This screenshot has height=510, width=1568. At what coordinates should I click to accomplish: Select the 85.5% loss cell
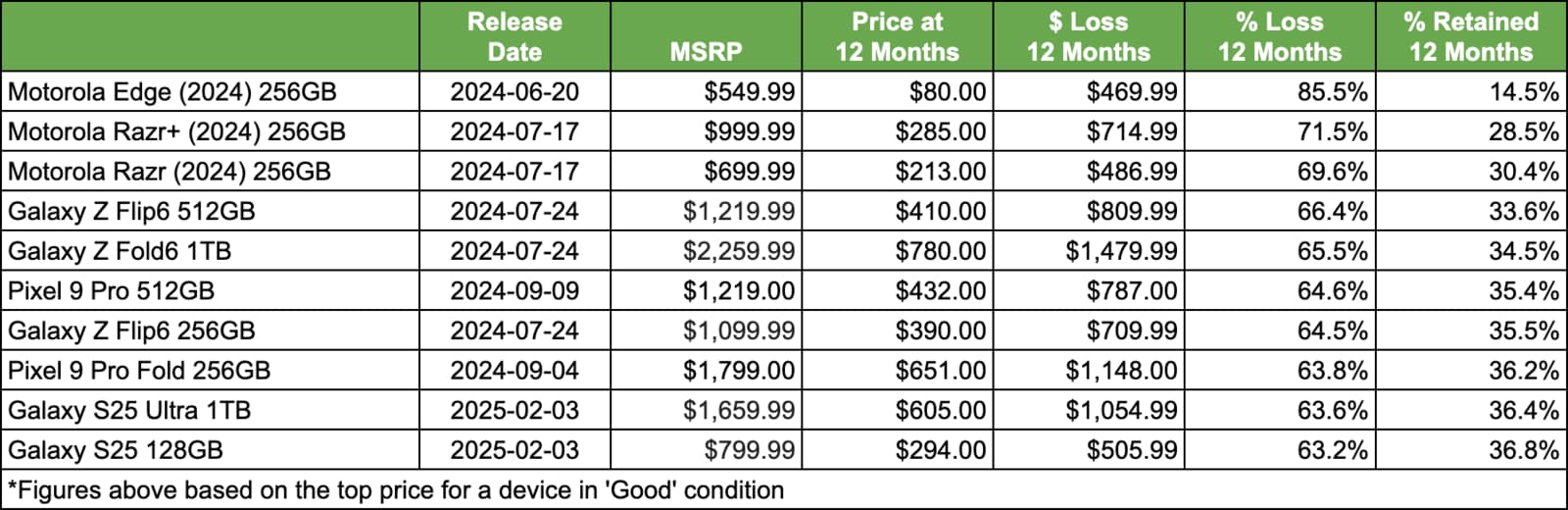click(1279, 92)
